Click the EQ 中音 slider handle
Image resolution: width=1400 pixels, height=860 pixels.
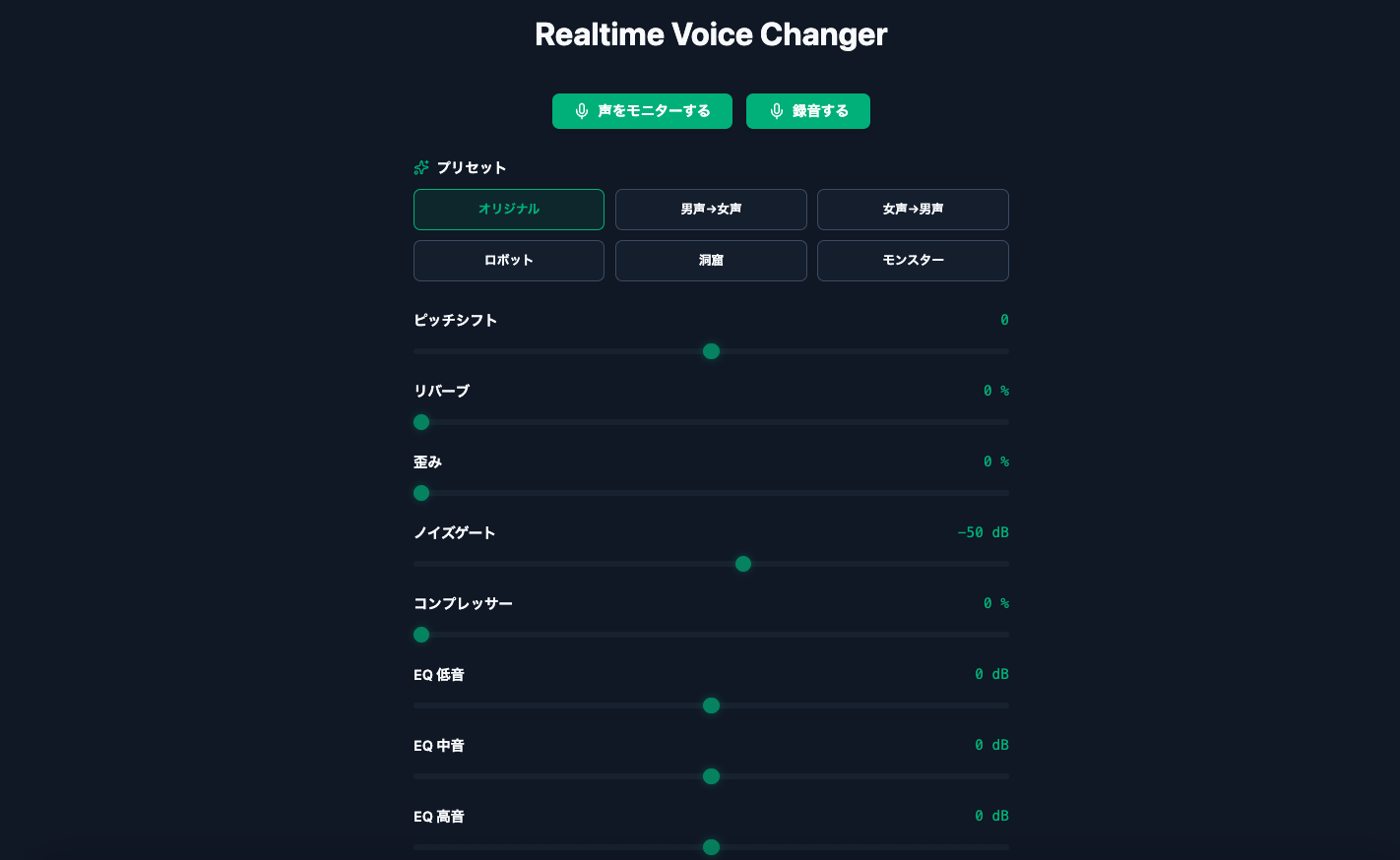pos(711,776)
